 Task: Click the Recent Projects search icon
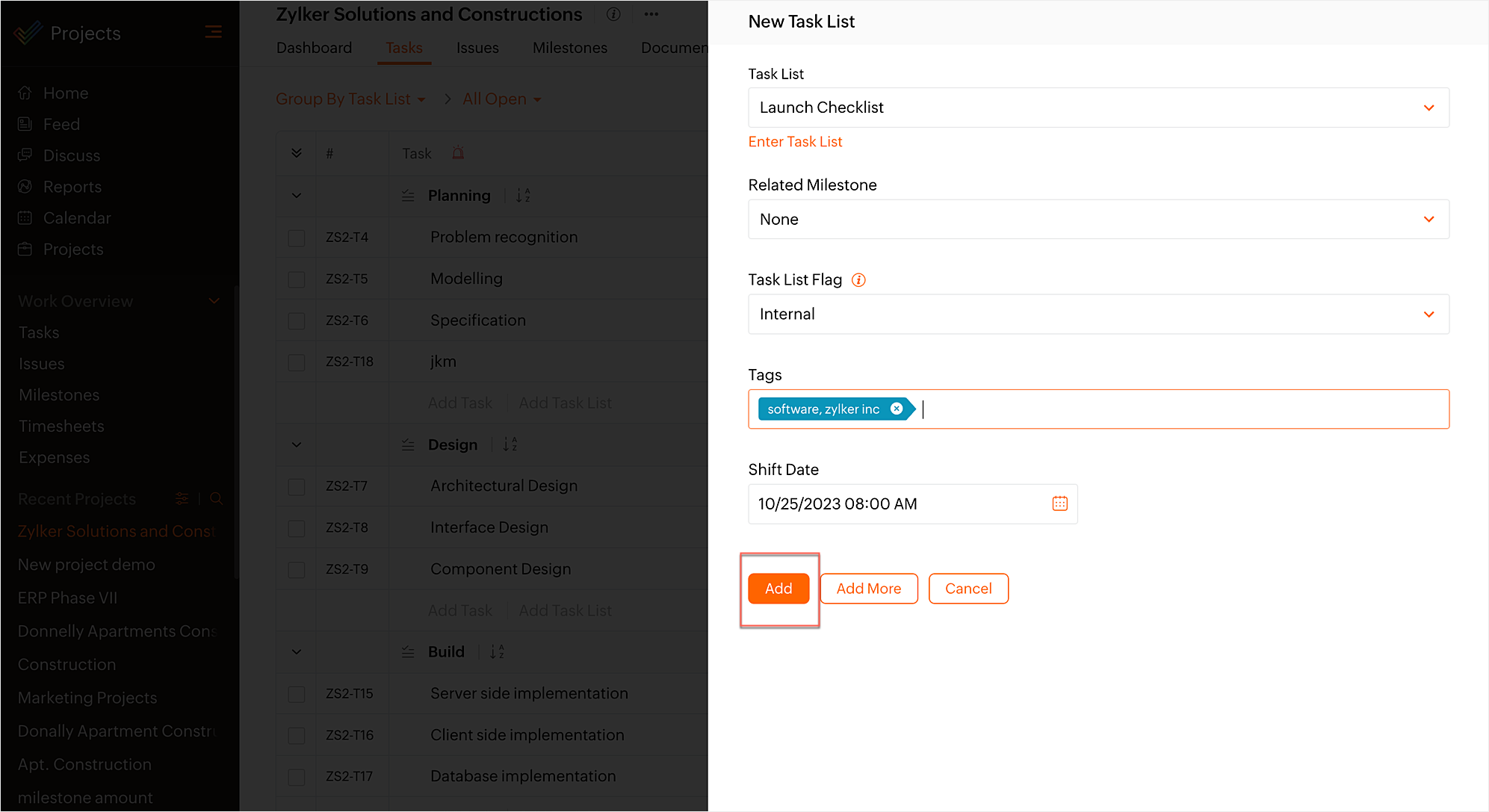(x=217, y=498)
